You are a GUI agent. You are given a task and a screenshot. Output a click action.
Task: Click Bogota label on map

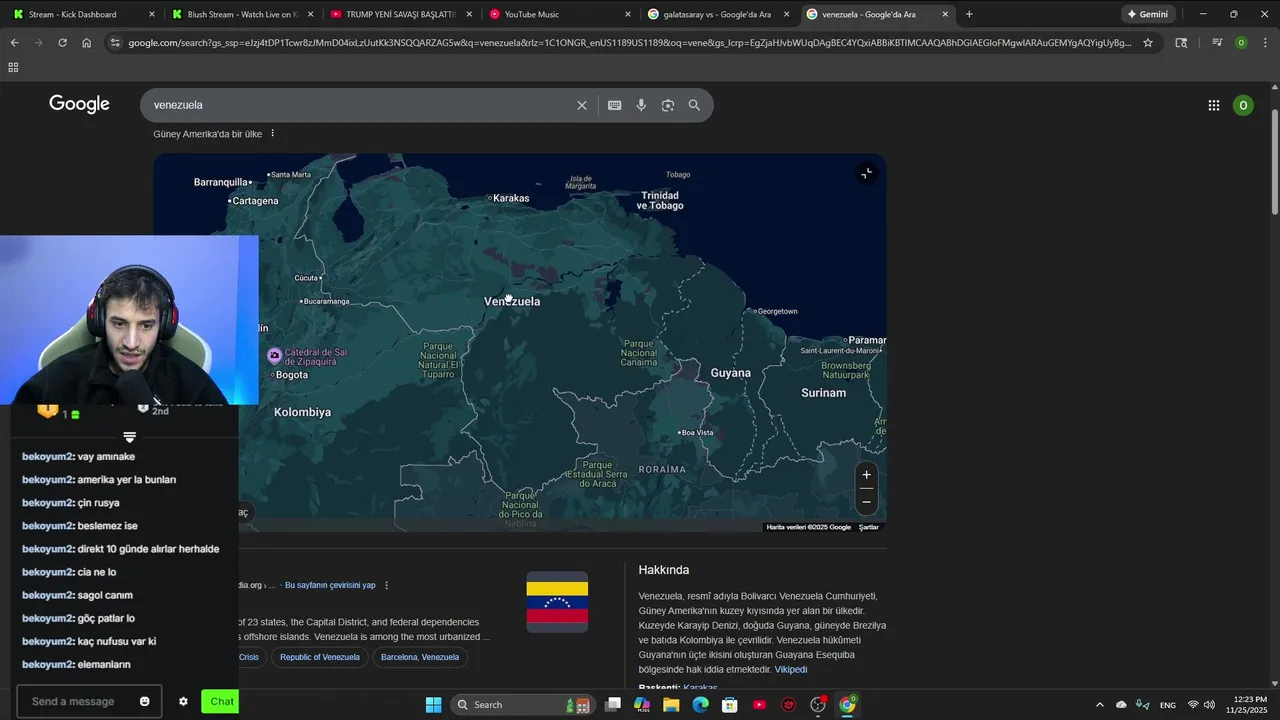(x=291, y=375)
